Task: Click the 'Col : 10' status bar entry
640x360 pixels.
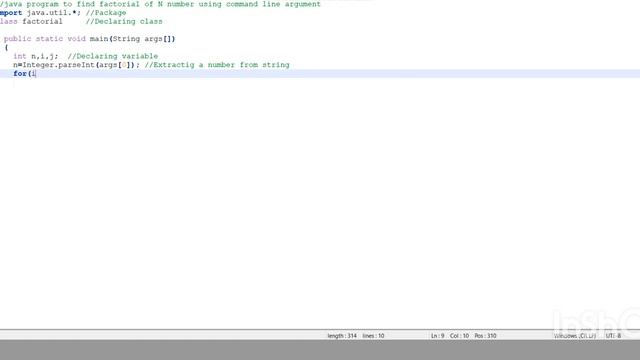Action: coord(459,336)
